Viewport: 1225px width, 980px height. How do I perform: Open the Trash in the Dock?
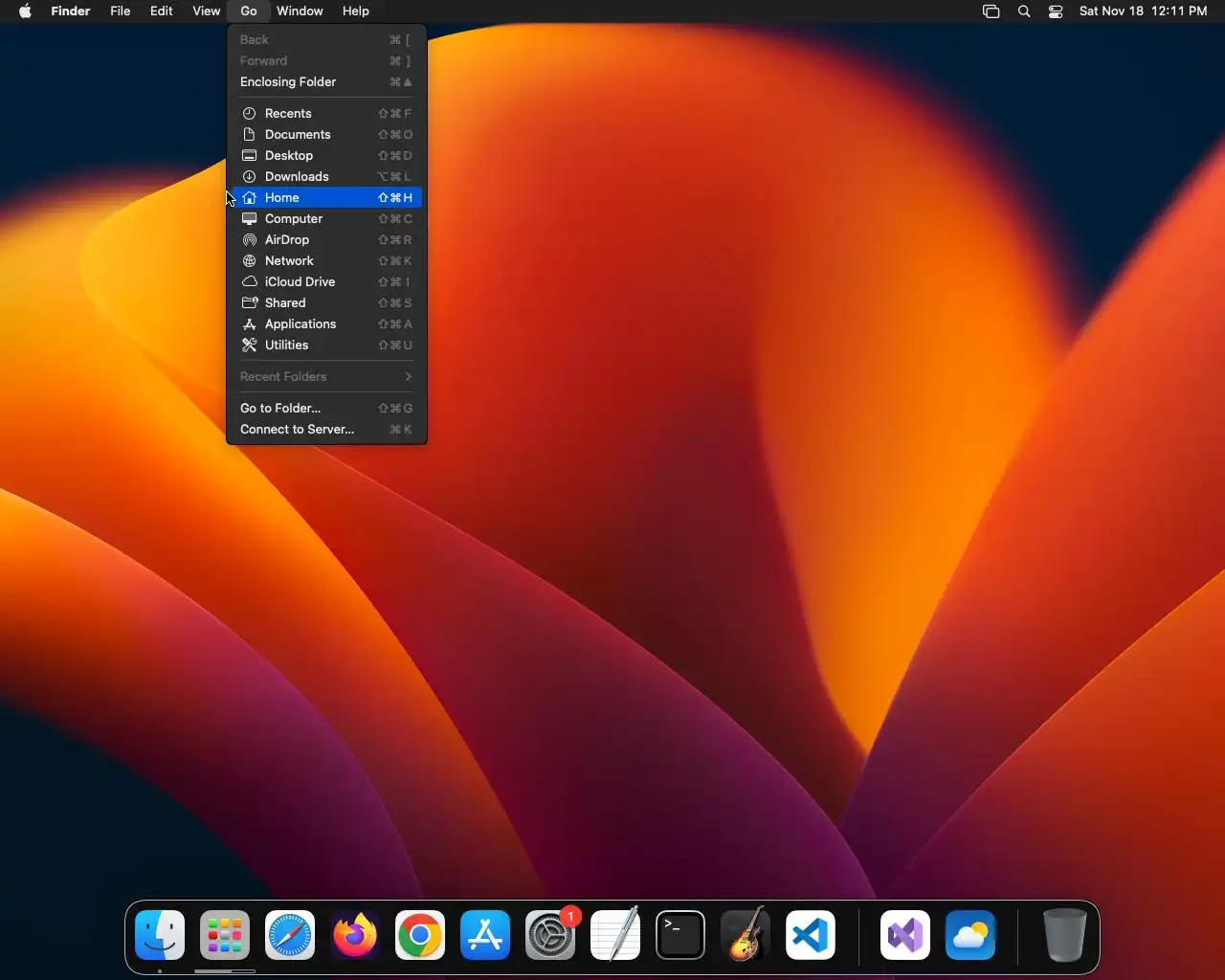point(1064,935)
